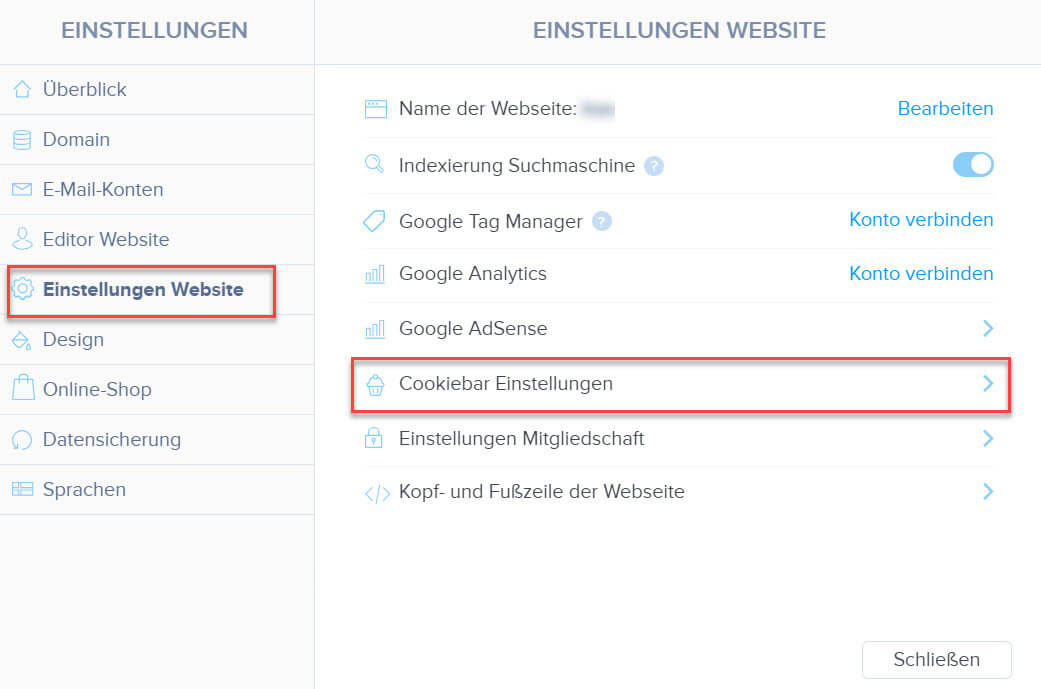The height and width of the screenshot is (689, 1041).
Task: Click the help icon beside Indexierung Suchmaschine
Action: click(x=654, y=166)
